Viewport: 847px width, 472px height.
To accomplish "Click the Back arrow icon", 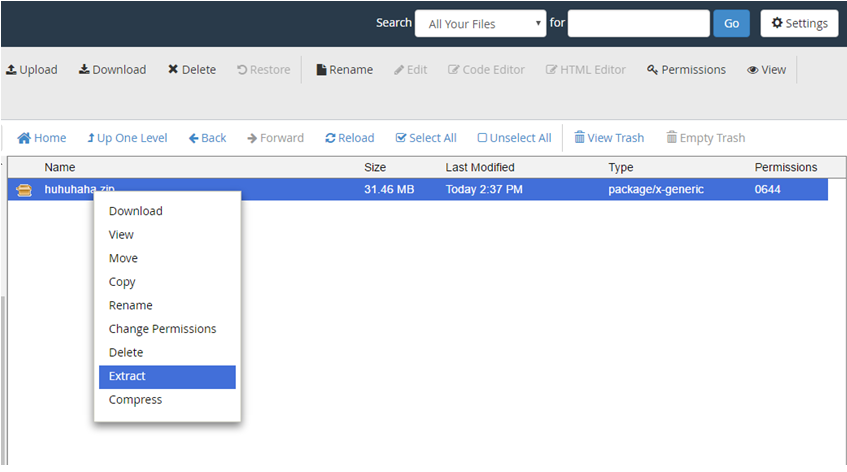I will [x=193, y=139].
